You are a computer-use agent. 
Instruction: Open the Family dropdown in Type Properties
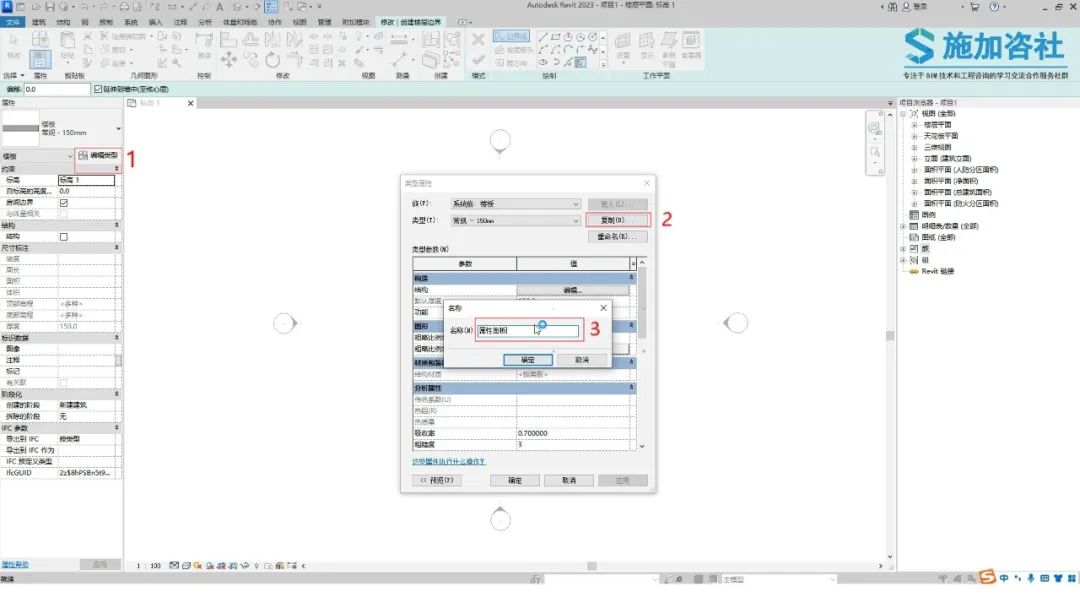pyautogui.click(x=515, y=204)
